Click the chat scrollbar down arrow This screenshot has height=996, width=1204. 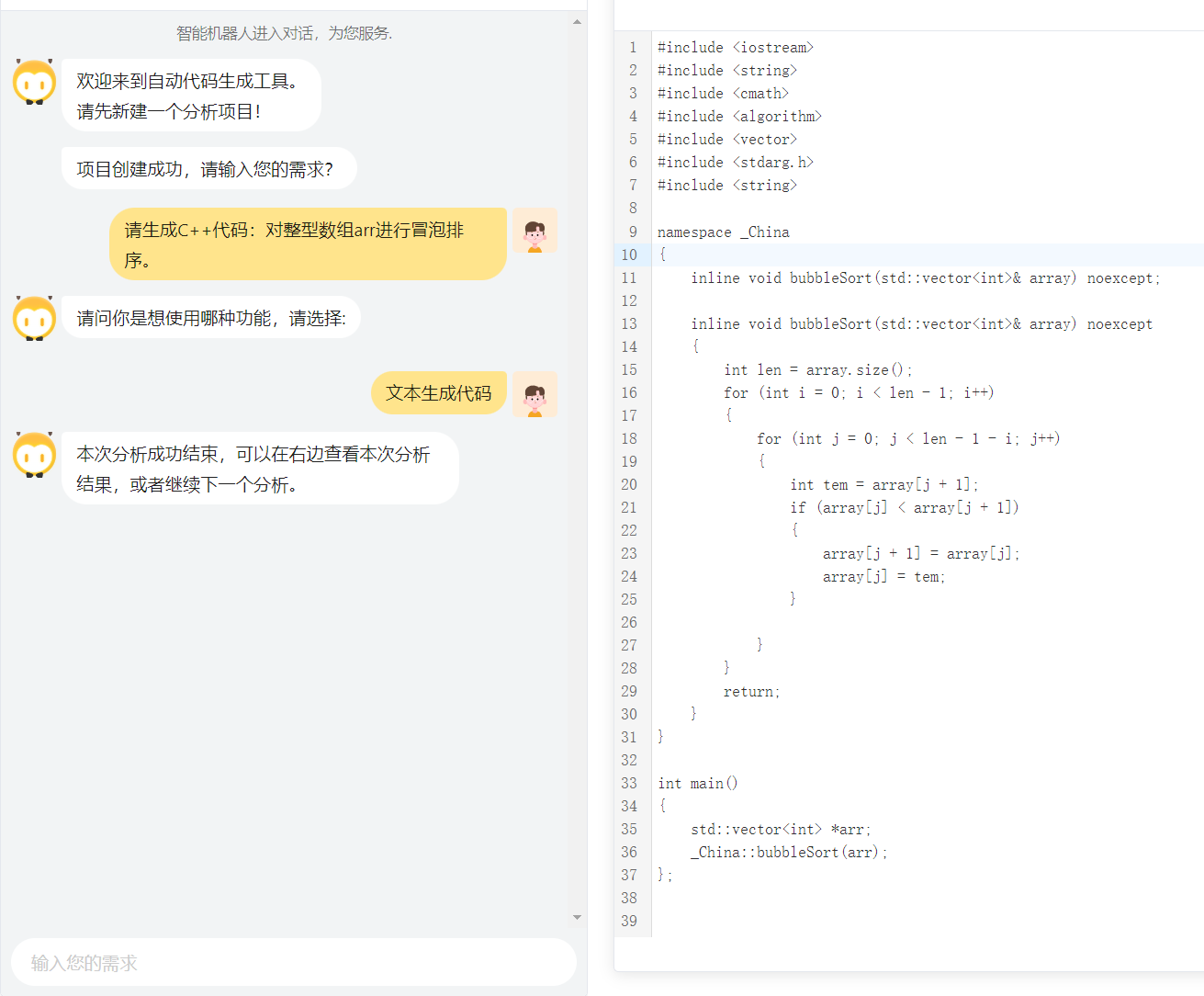577,917
